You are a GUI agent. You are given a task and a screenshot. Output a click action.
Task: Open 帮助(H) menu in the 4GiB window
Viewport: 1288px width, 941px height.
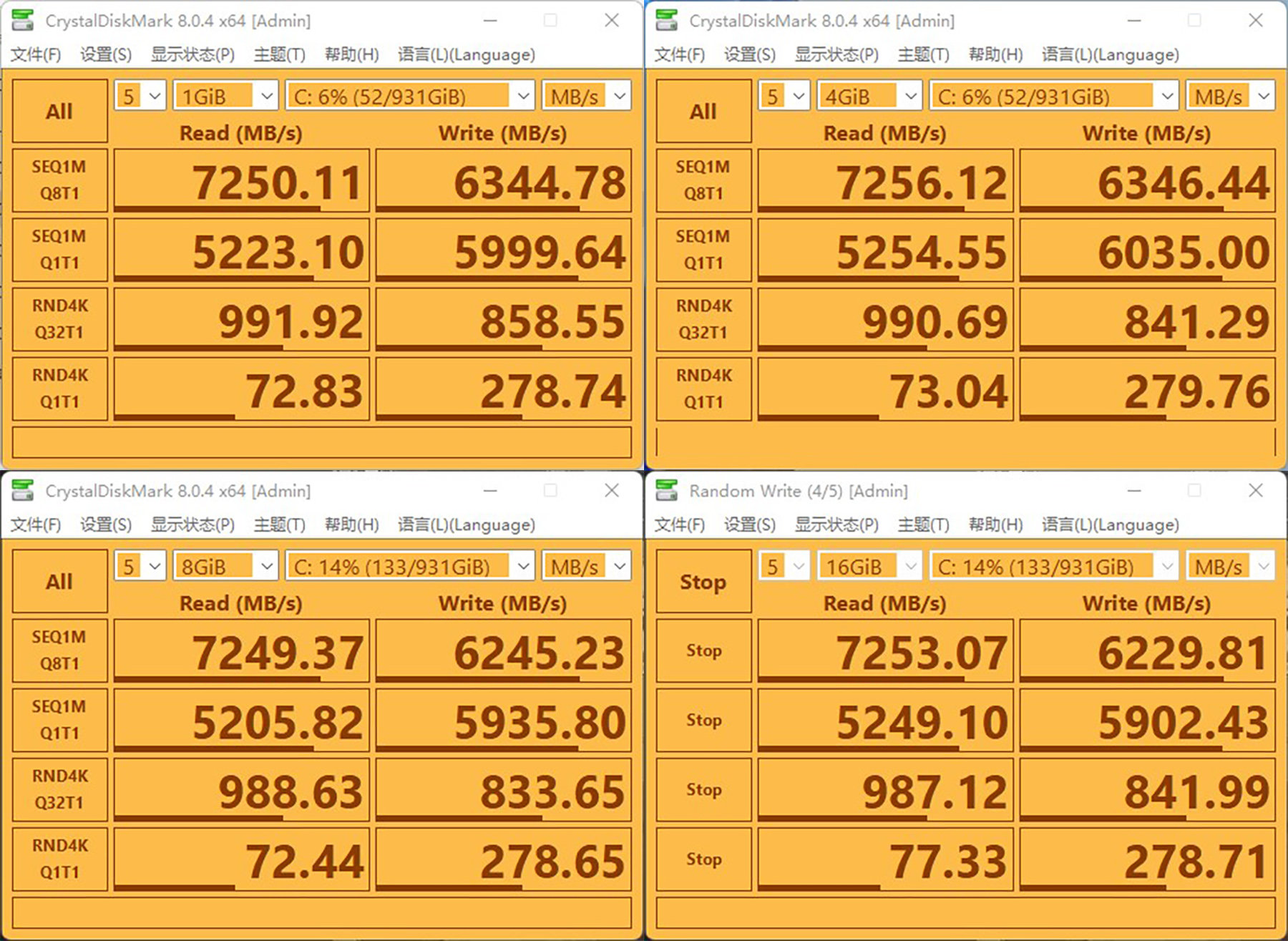(x=995, y=54)
